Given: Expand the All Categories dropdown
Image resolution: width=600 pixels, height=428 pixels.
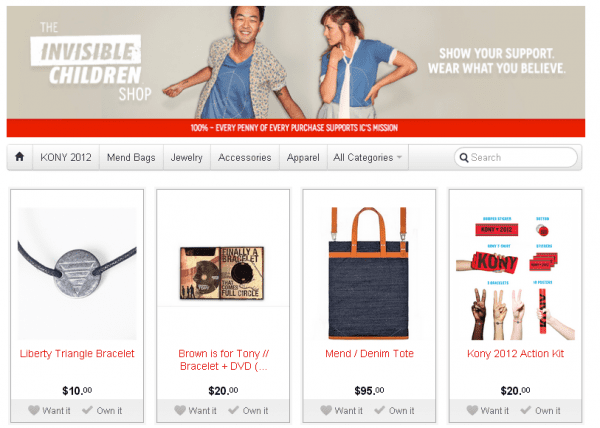Looking at the screenshot, I should [367, 158].
